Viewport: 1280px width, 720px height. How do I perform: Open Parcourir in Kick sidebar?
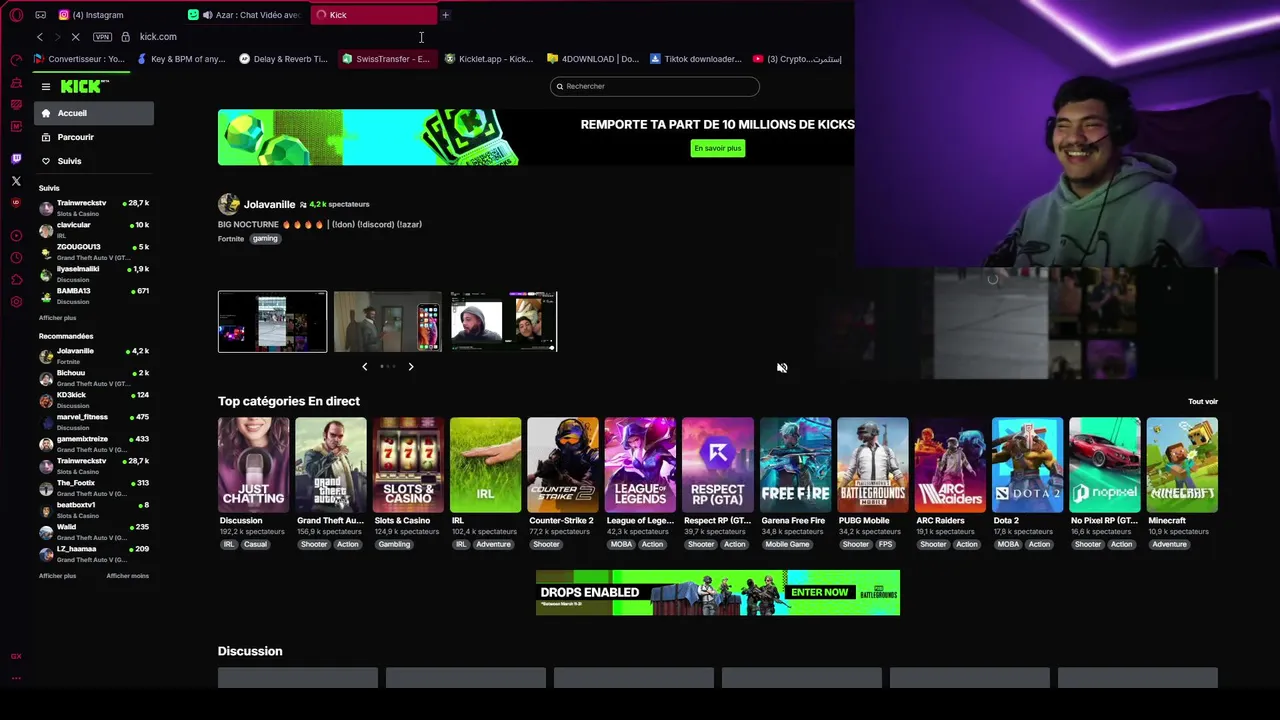tap(94, 137)
